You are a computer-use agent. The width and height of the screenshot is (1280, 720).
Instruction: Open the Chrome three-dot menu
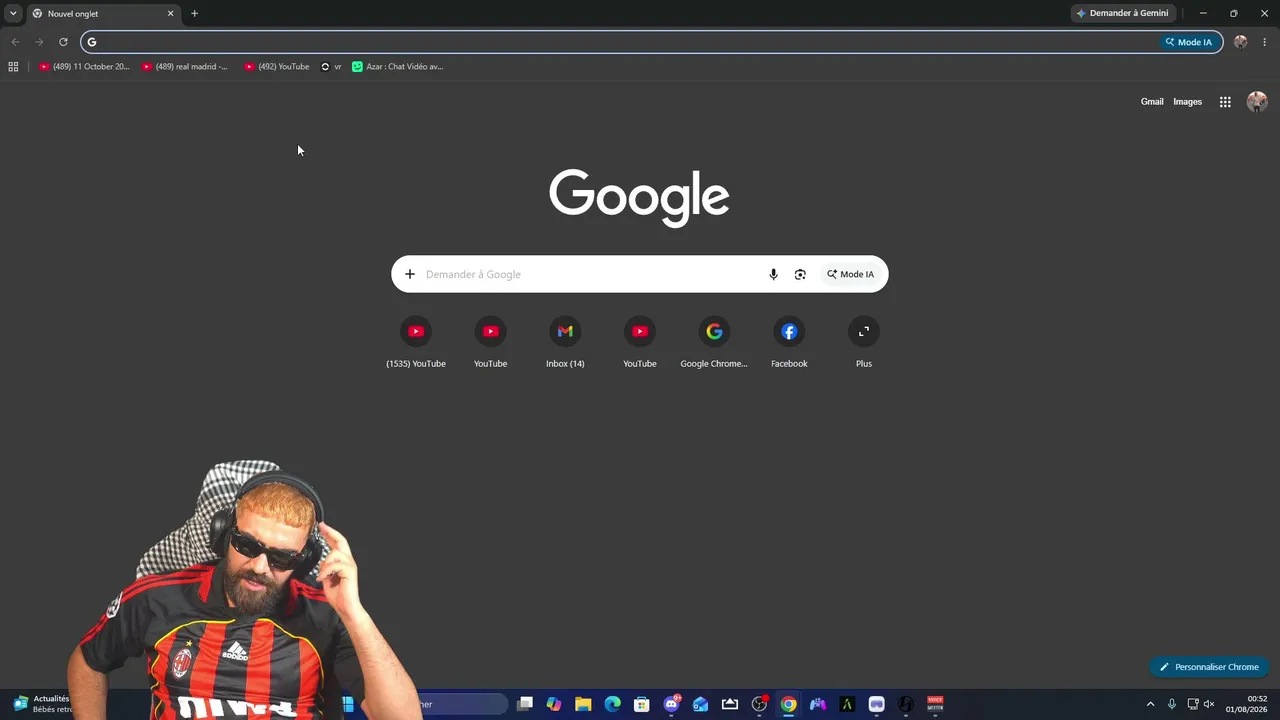(x=1265, y=42)
